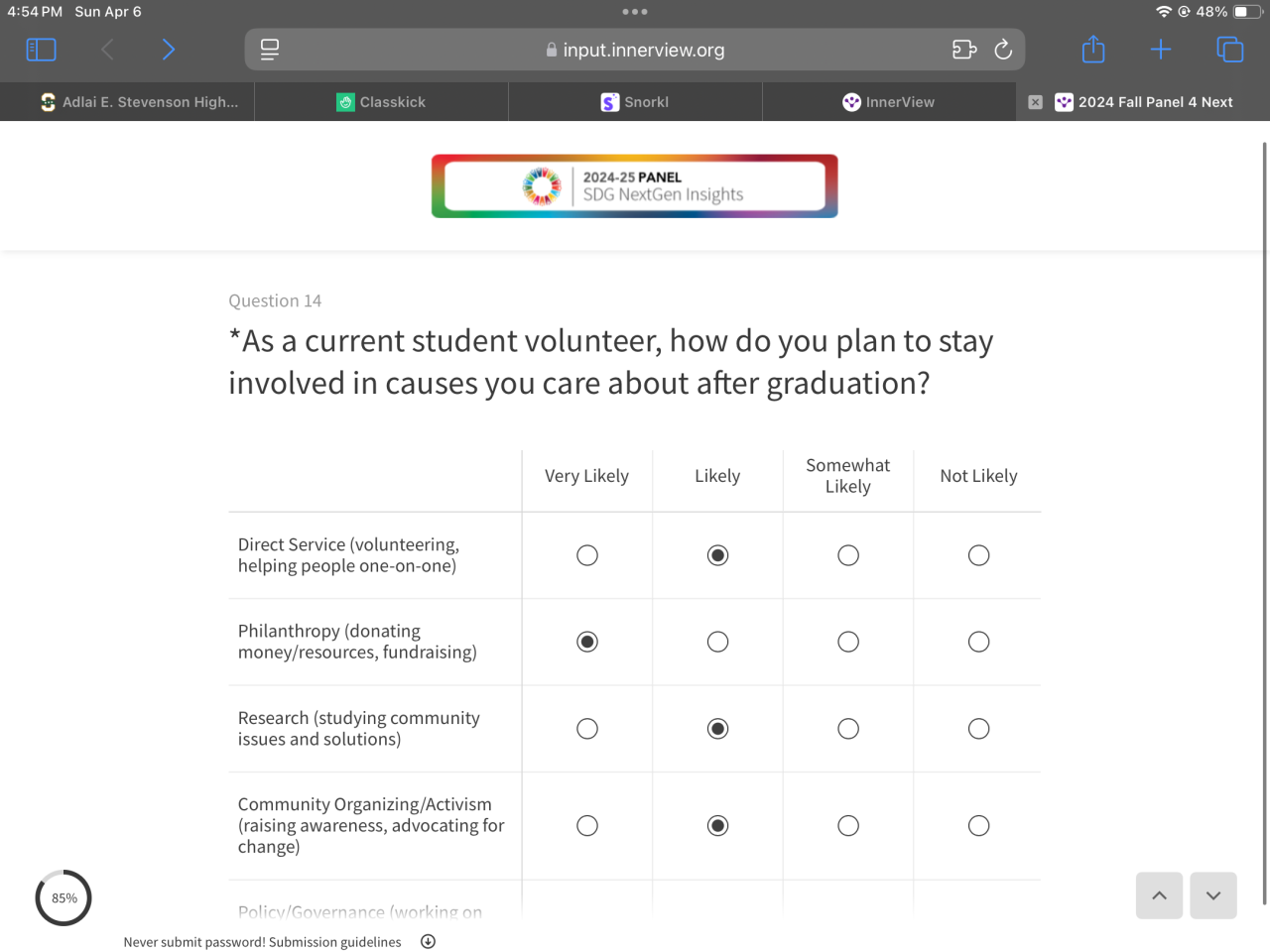
Task: Select Not Likely for Philanthropy
Action: 978,642
